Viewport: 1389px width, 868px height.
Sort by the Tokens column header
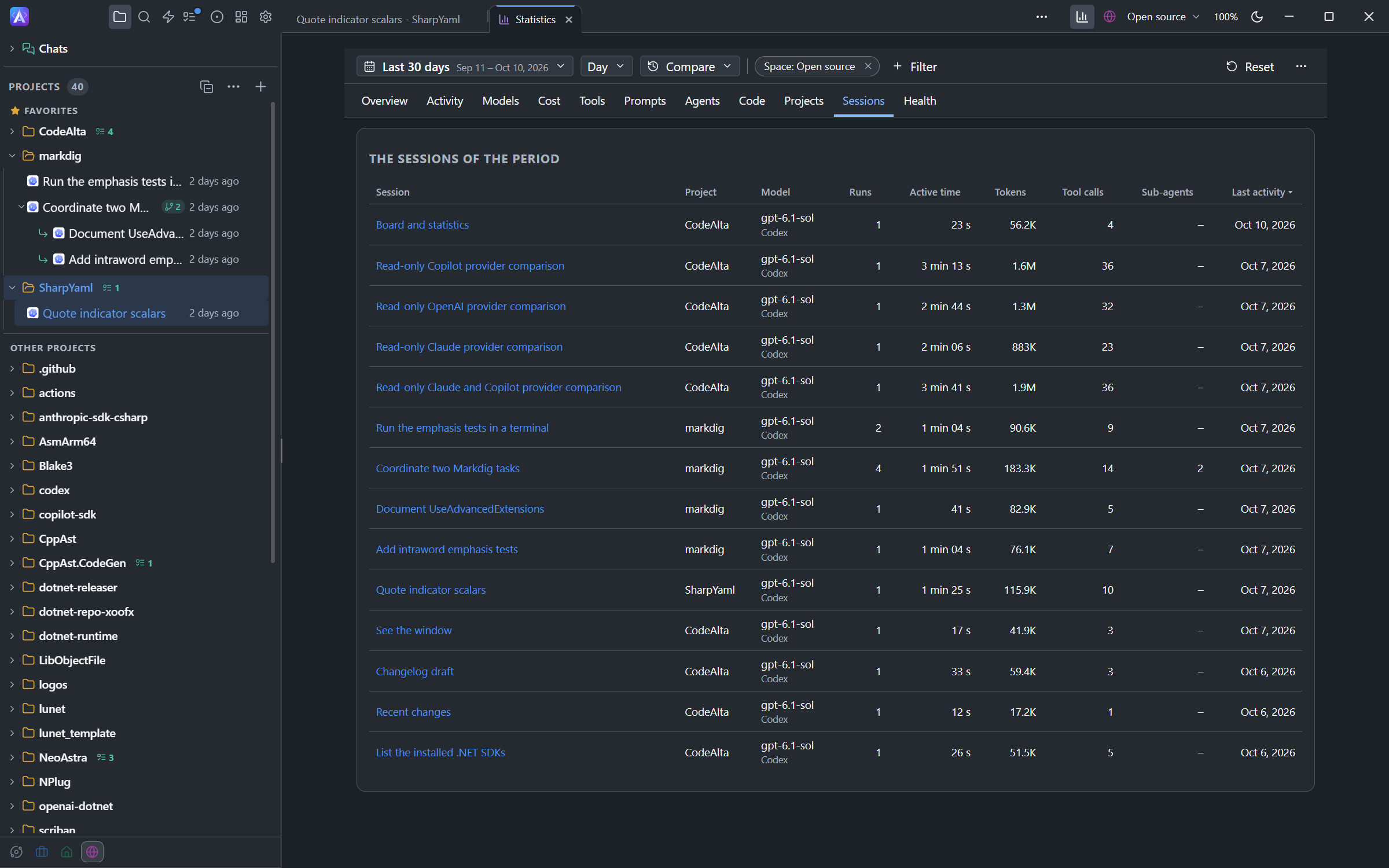(1010, 192)
